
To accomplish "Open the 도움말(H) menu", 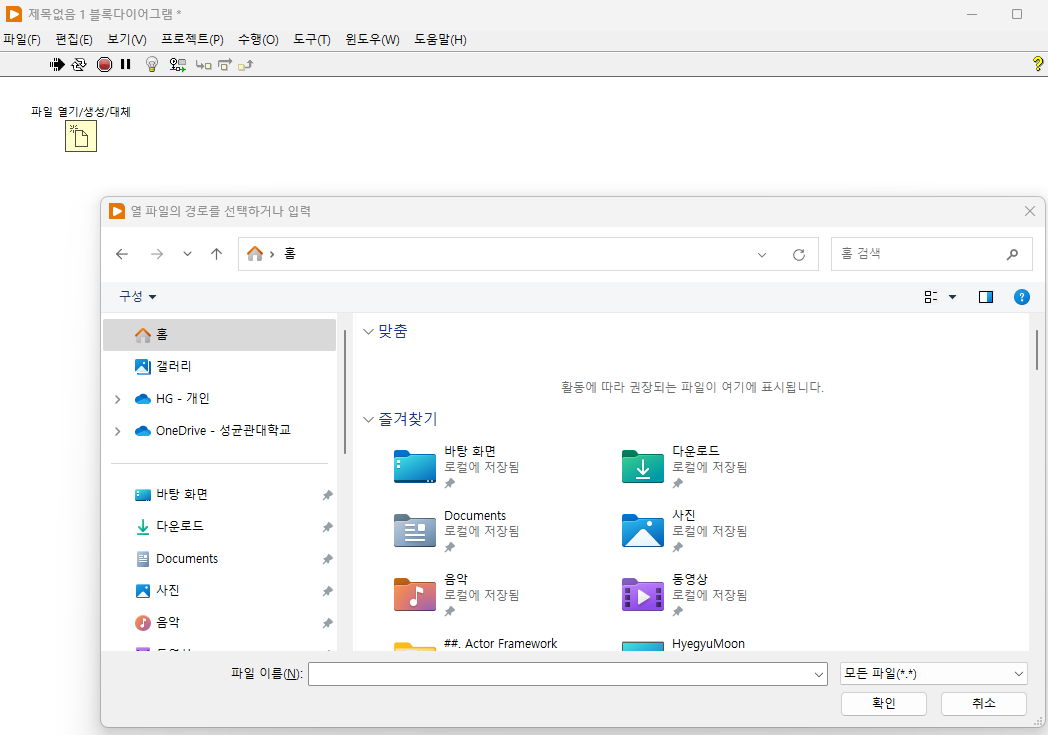I will (440, 39).
